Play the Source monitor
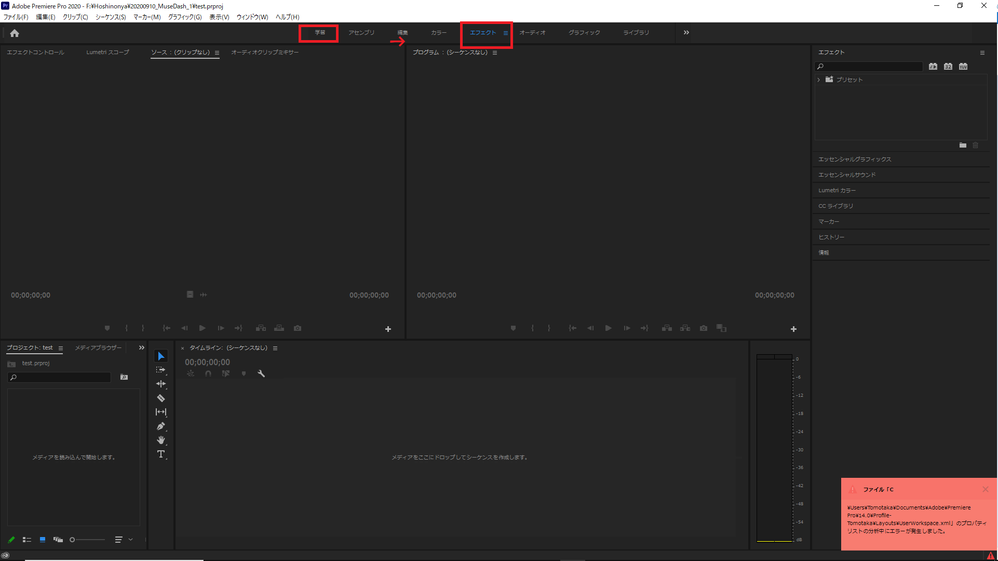 [202, 329]
